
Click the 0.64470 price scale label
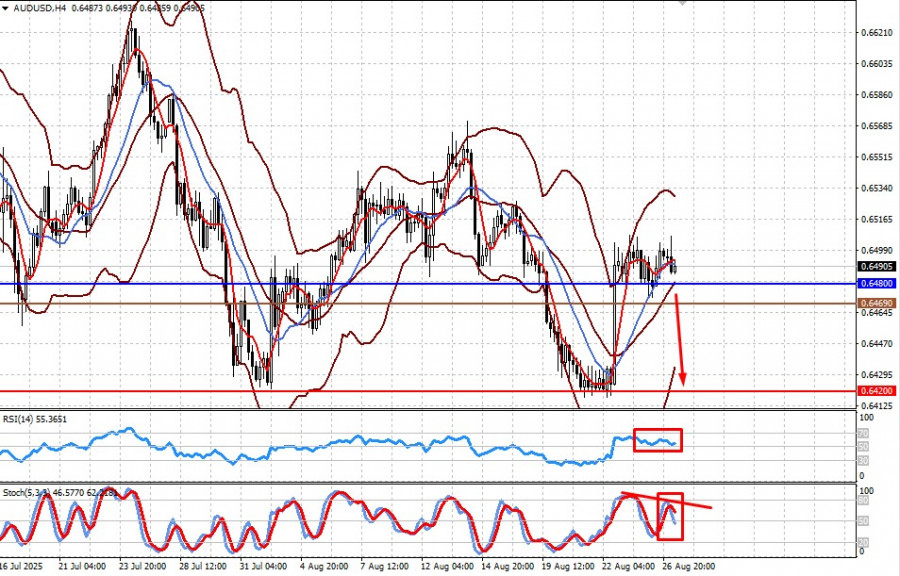point(877,344)
